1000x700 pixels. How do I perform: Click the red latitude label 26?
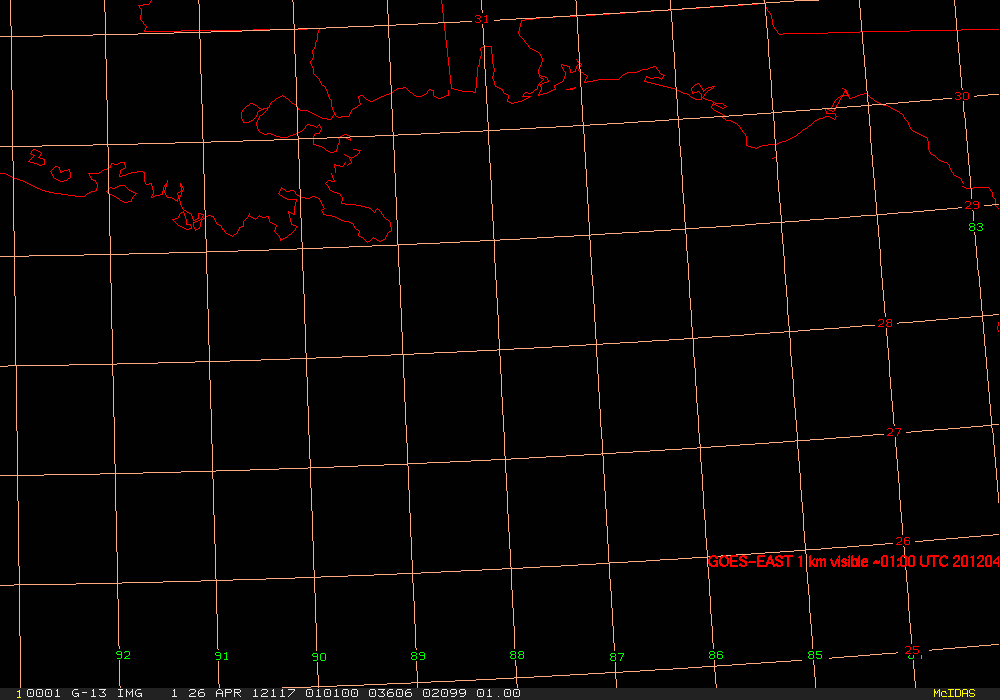[903, 541]
